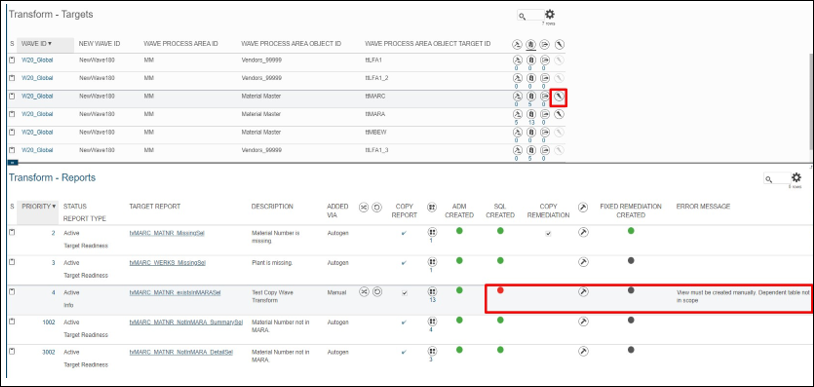Click the Targets search input field
Viewport: 814px width, 387px height.
point(531,16)
